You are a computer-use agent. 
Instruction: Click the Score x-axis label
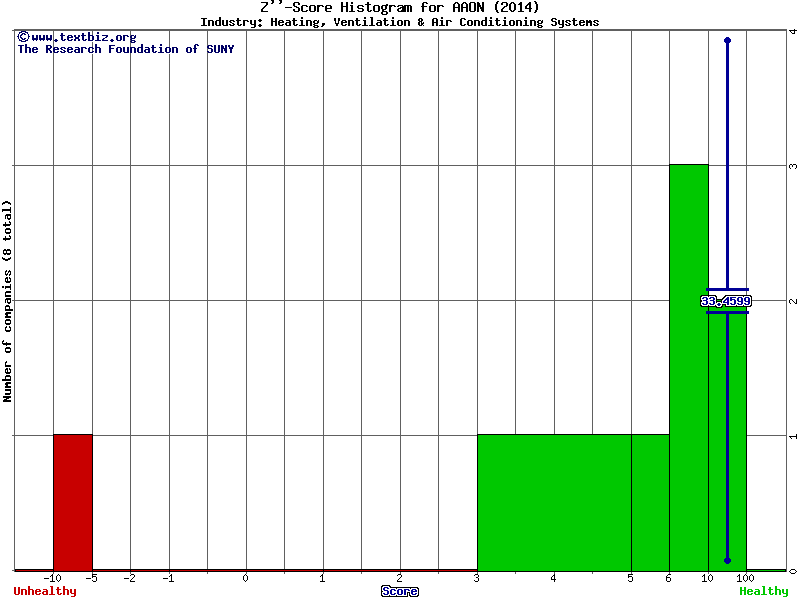[399, 591]
